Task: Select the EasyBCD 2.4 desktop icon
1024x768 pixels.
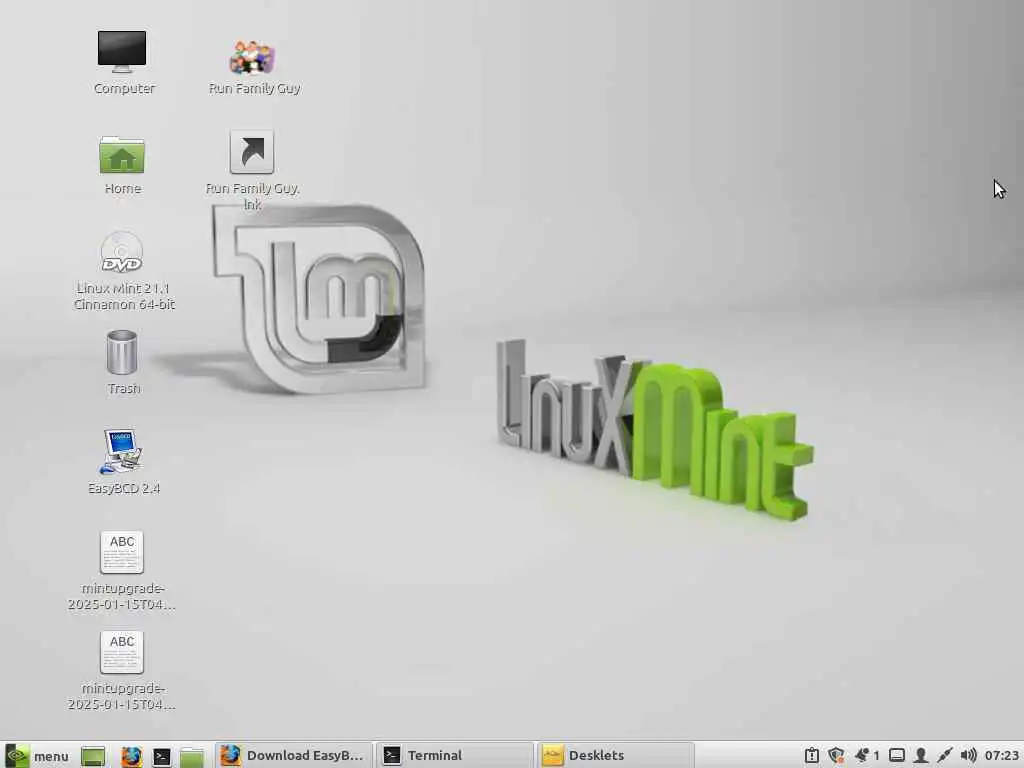Action: (x=122, y=452)
